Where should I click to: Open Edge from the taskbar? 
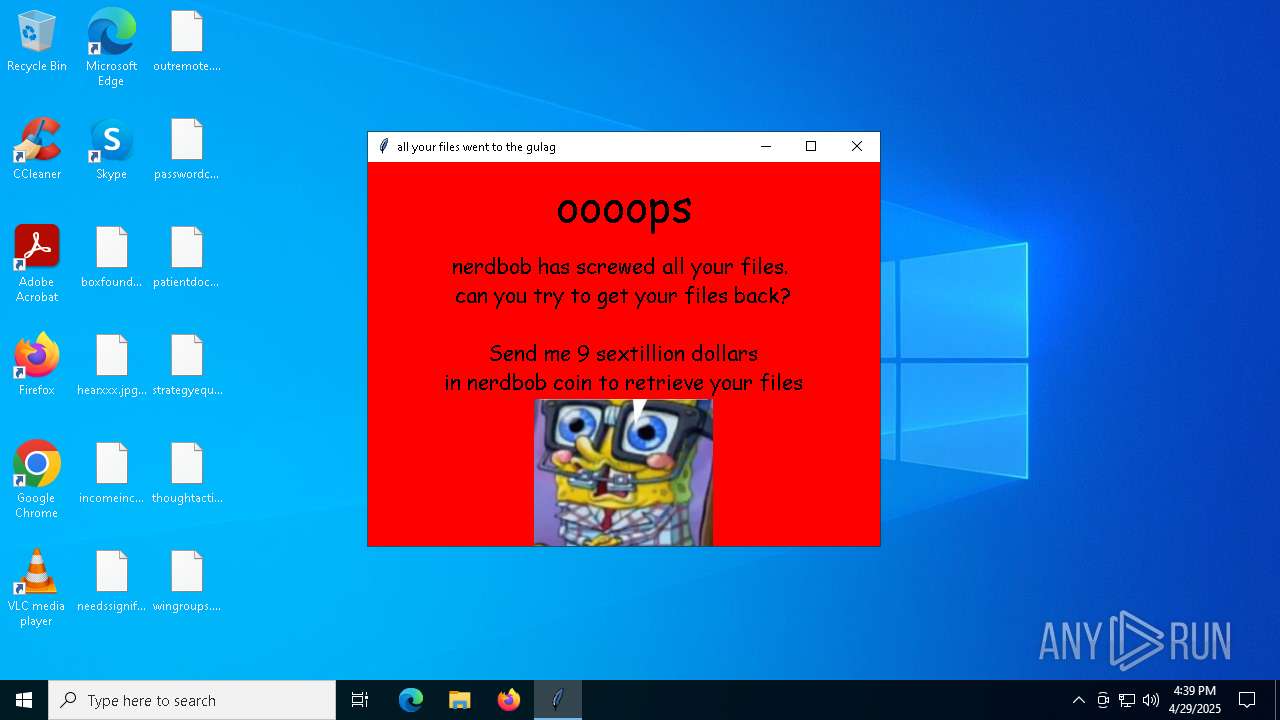point(411,700)
